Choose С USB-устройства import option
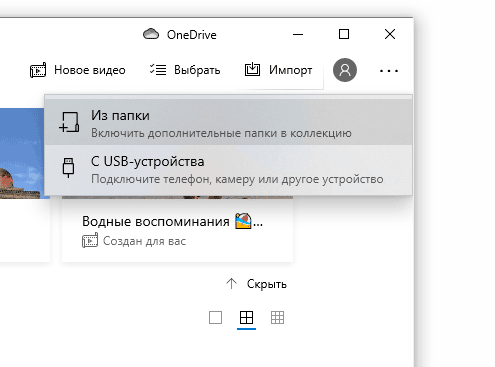This screenshot has width=495, height=367. coord(228,170)
